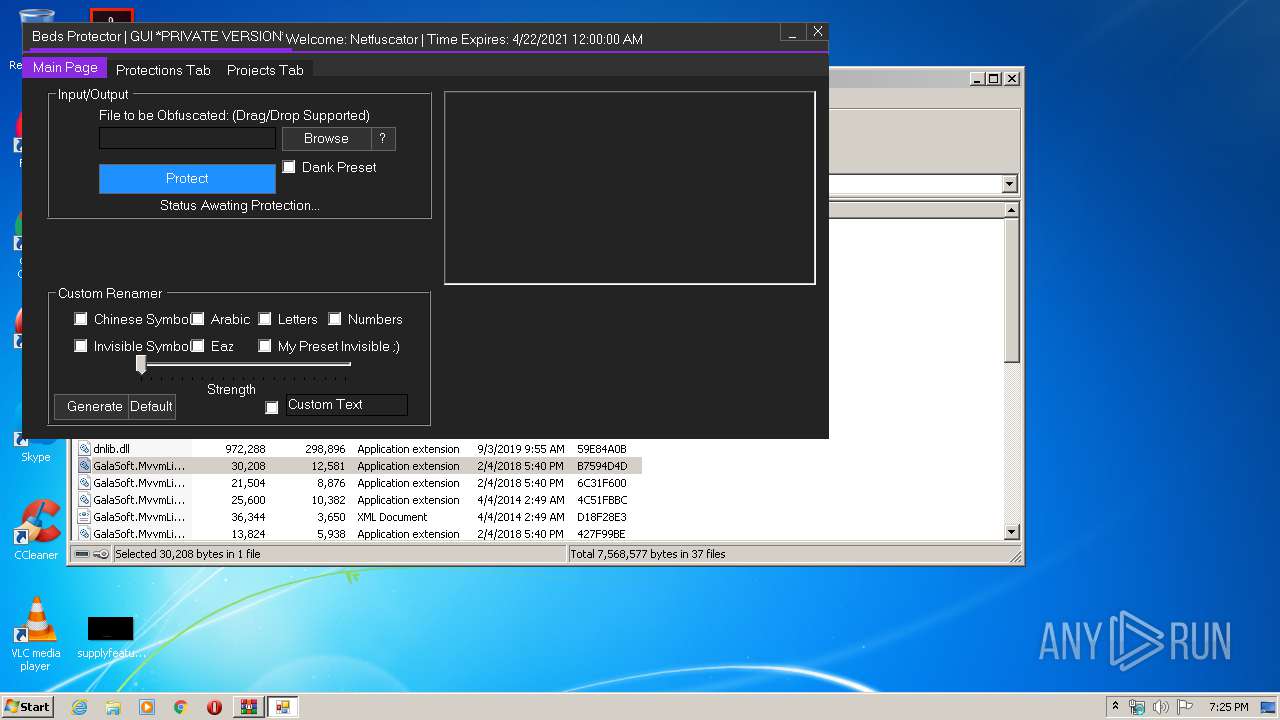This screenshot has width=1280, height=720.
Task: Click the Default button
Action: point(151,406)
